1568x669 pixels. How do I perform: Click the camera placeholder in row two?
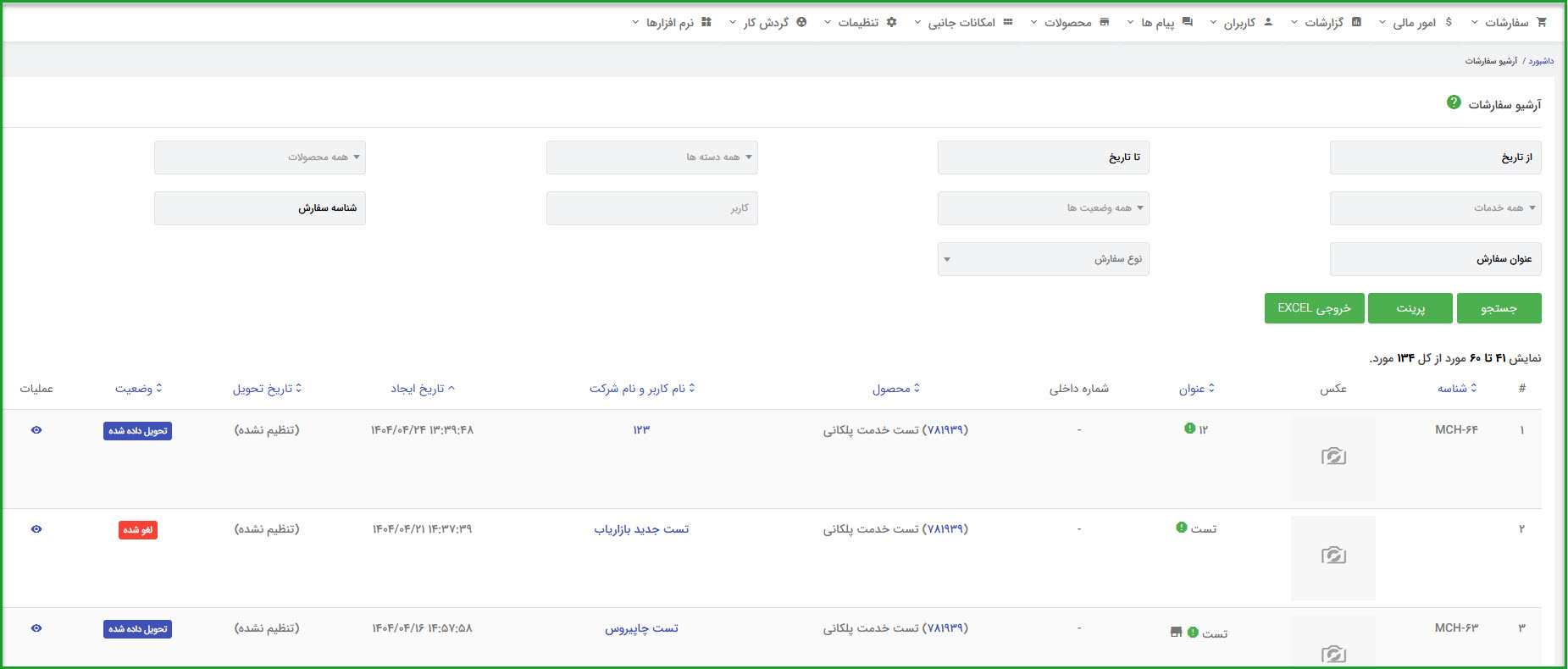[1333, 556]
